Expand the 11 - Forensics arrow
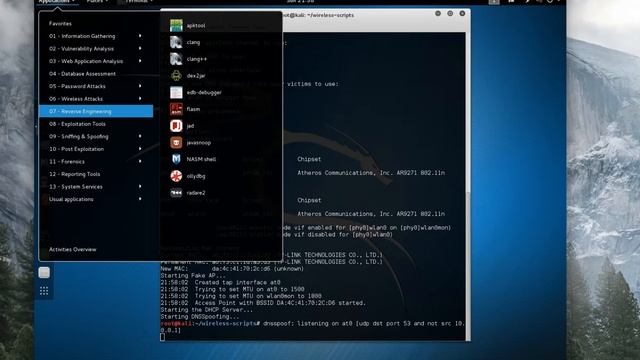640x360 pixels. click(x=140, y=162)
